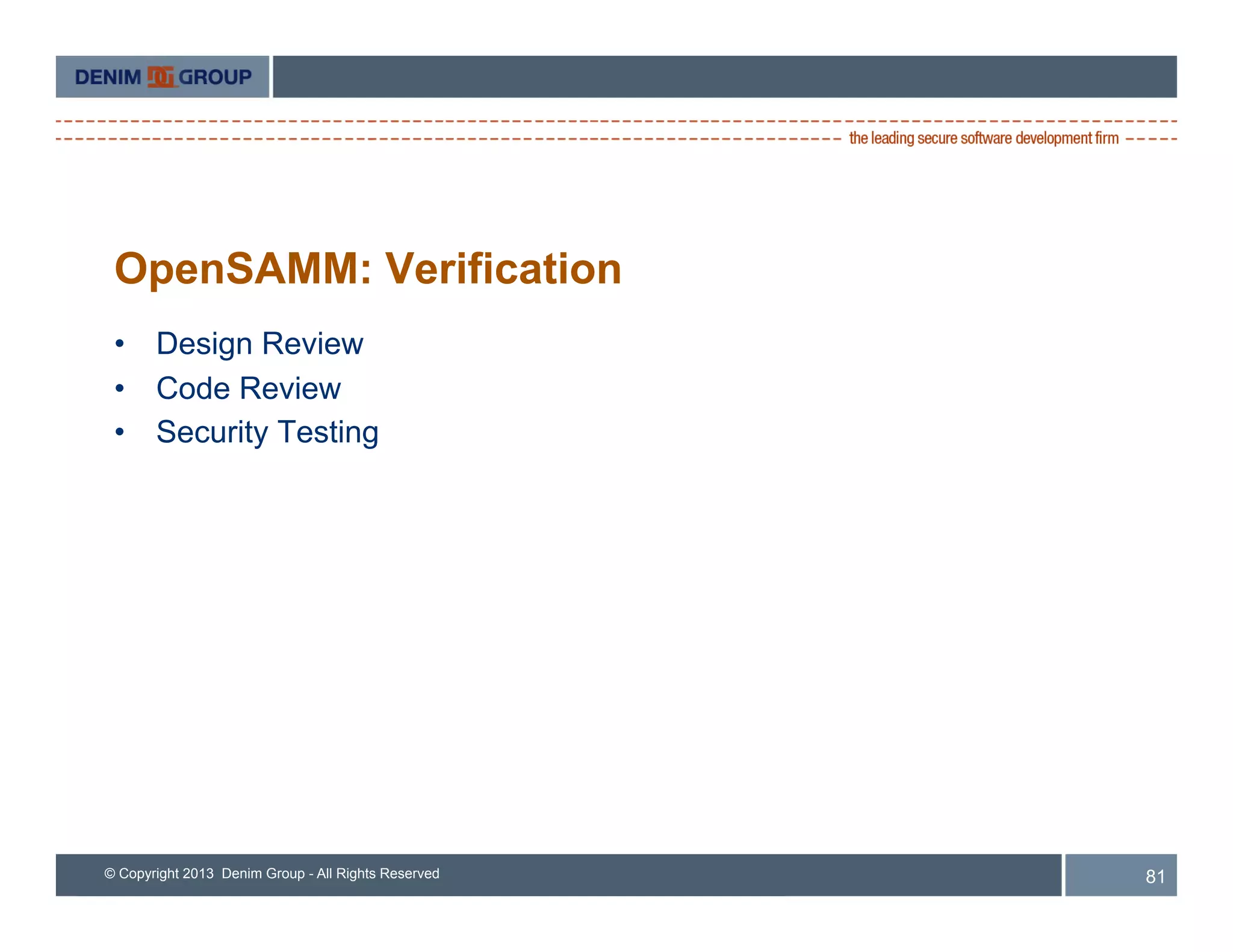Screen dimensions: 1233x952
Task: Select the Design Review bullet text
Action: coord(259,344)
